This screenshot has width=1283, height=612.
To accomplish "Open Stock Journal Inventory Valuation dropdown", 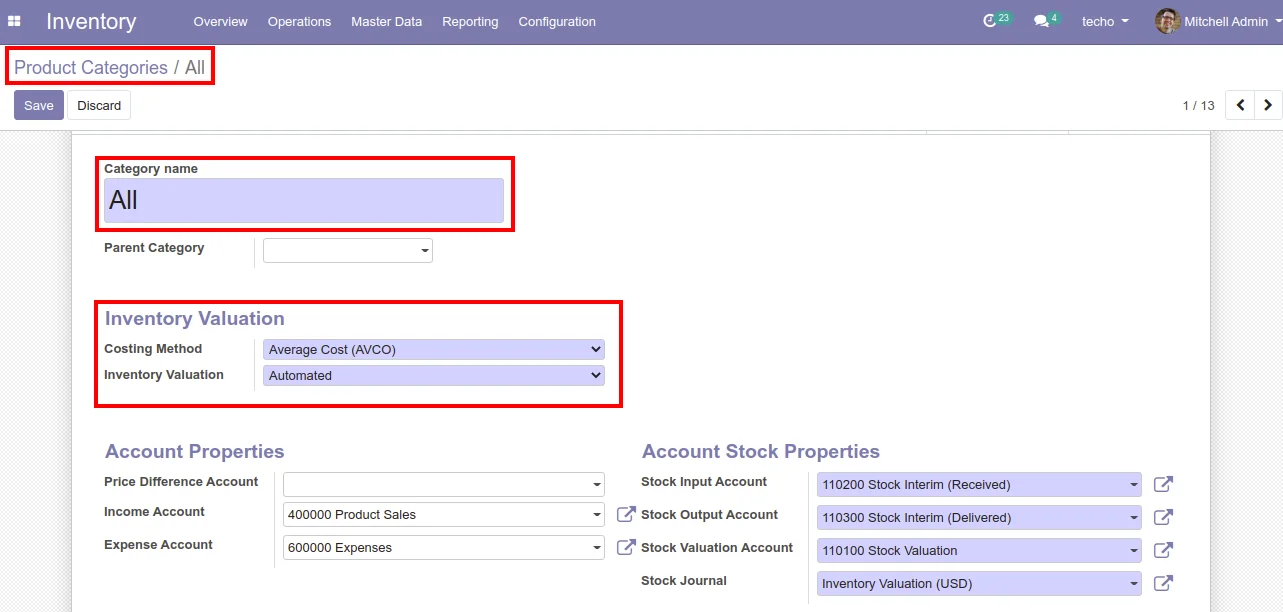I will [979, 583].
